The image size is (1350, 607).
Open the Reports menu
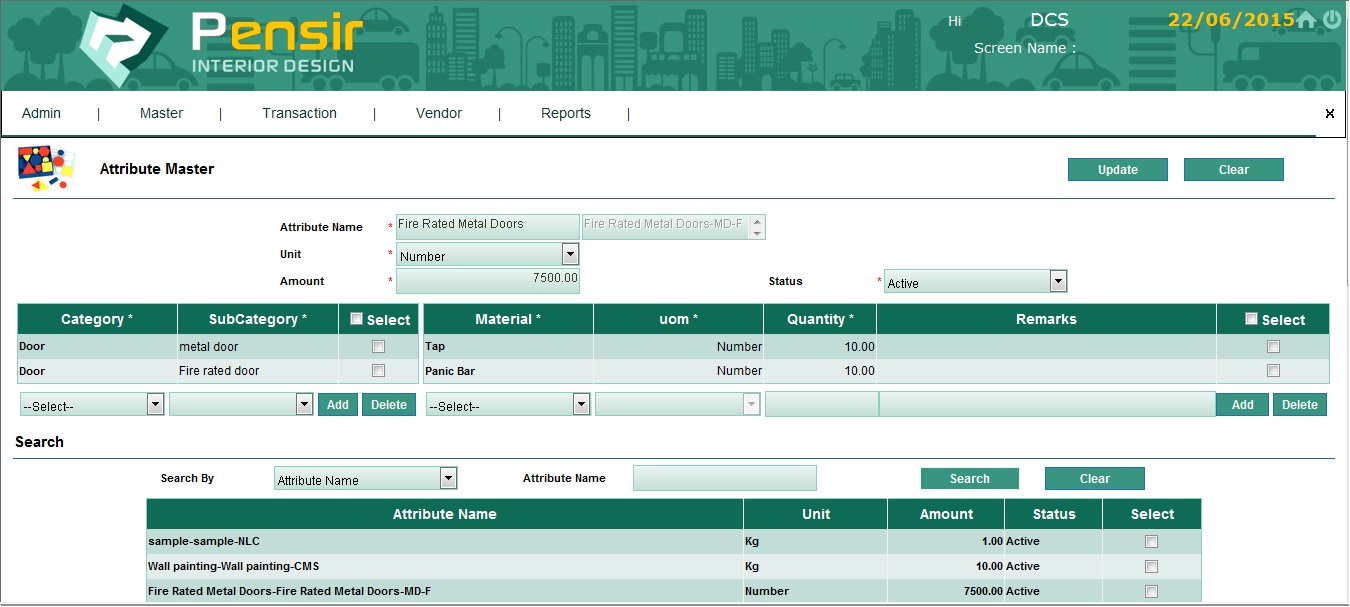[x=565, y=114]
